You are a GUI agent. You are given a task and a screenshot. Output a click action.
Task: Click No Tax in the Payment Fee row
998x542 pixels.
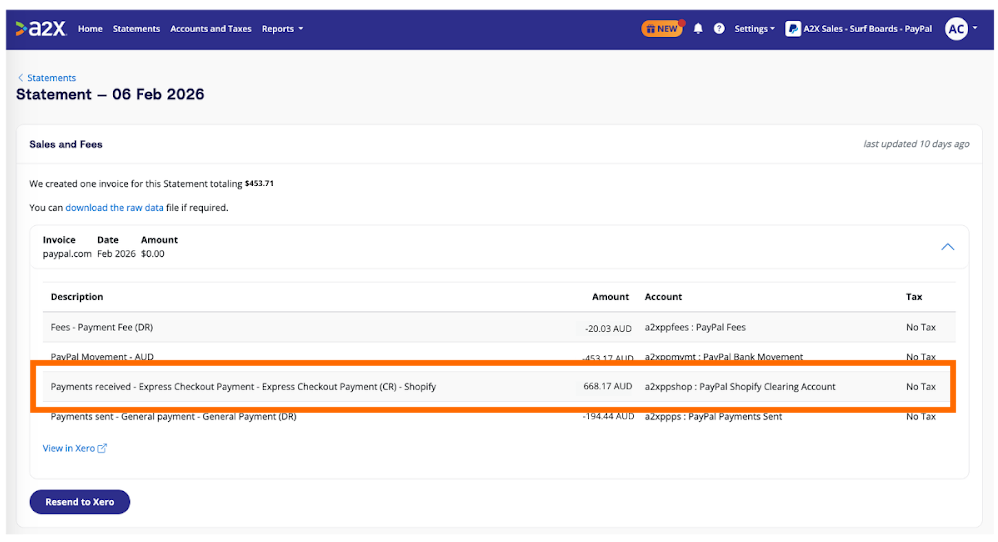(921, 328)
